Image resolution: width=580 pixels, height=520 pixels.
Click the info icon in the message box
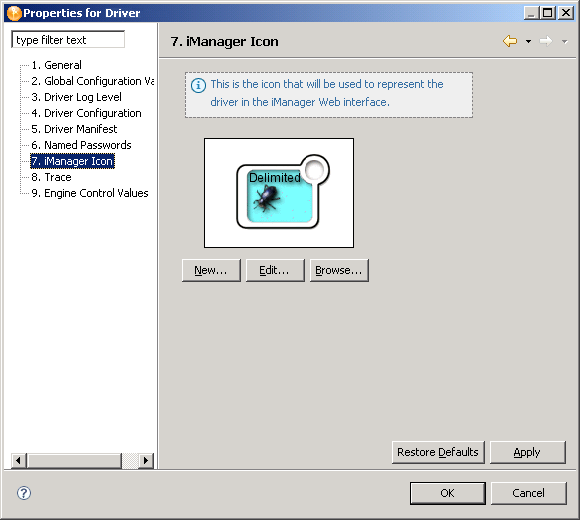198,85
